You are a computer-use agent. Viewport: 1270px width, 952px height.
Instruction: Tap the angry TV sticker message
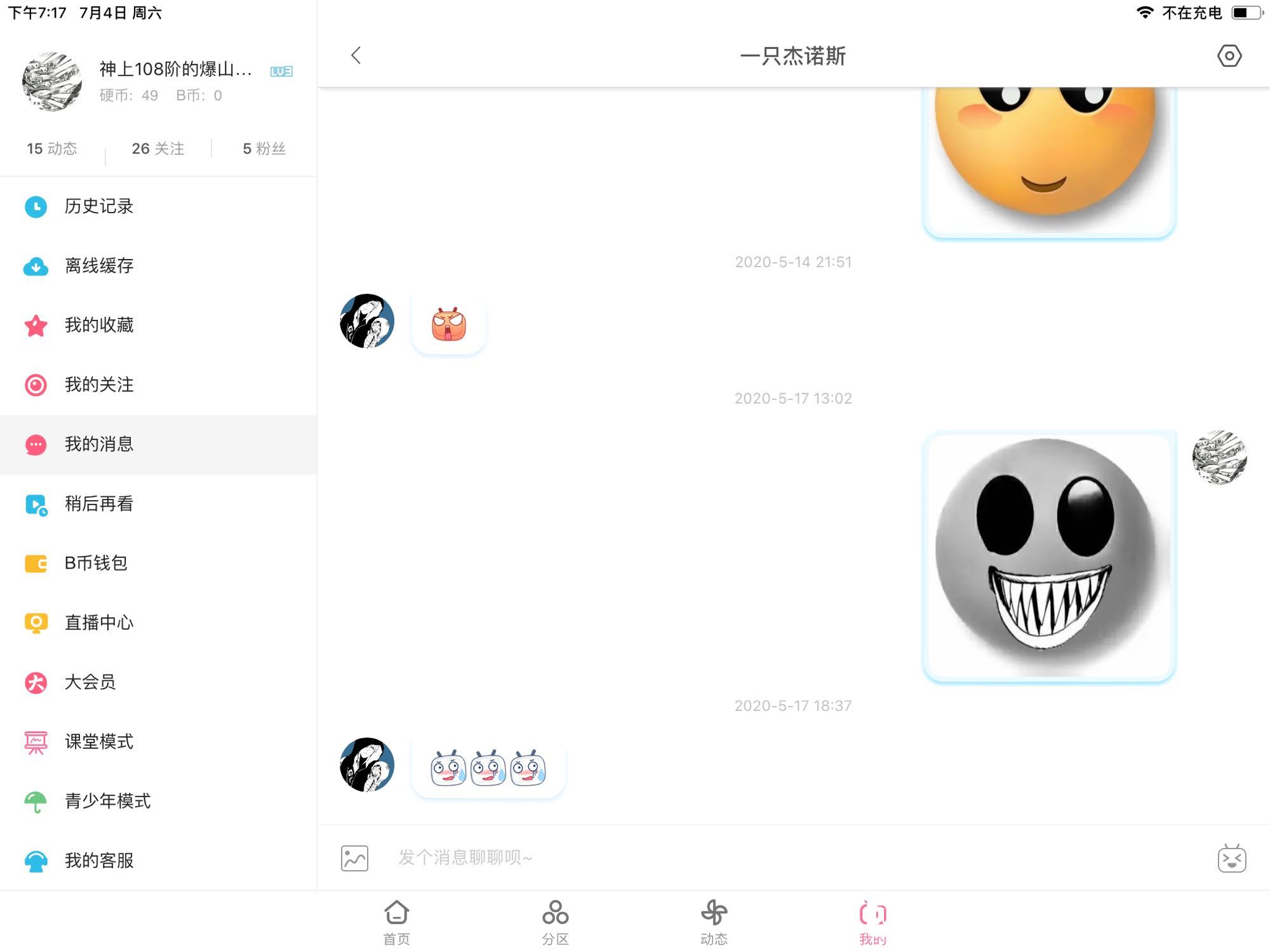(x=449, y=324)
